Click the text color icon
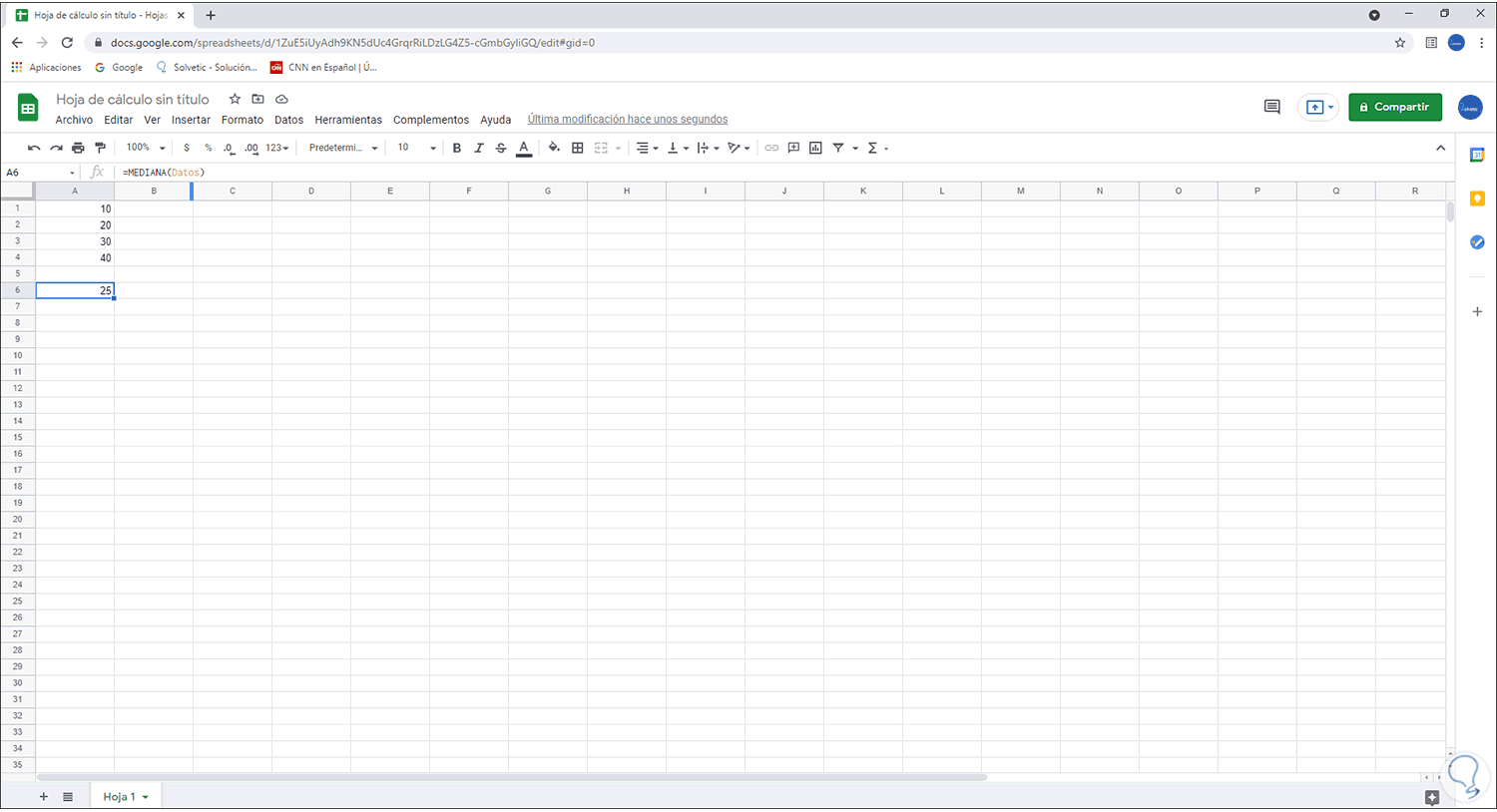Viewport: 1497px width, 812px height. coord(523,148)
